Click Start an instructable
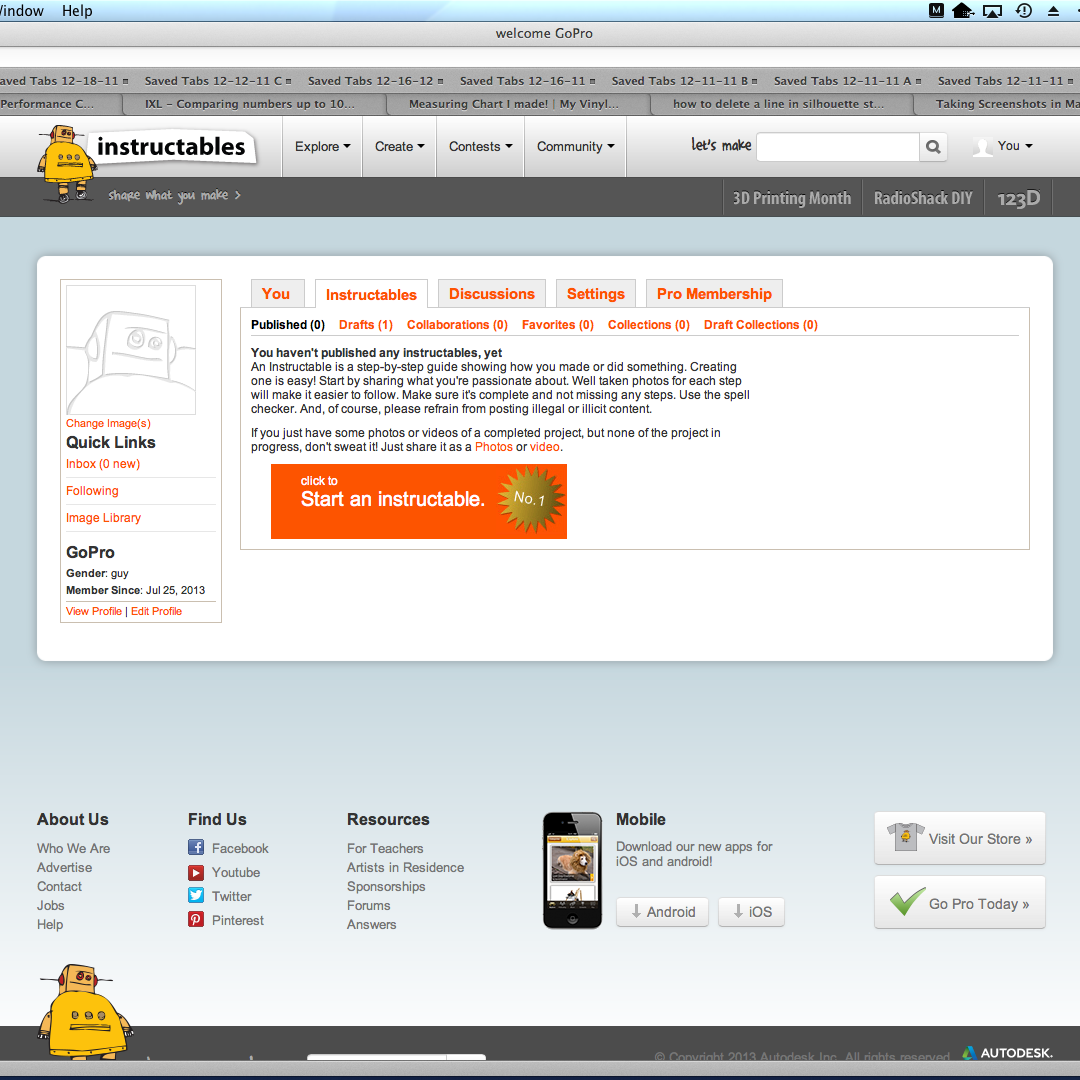This screenshot has width=1080, height=1080. (418, 501)
